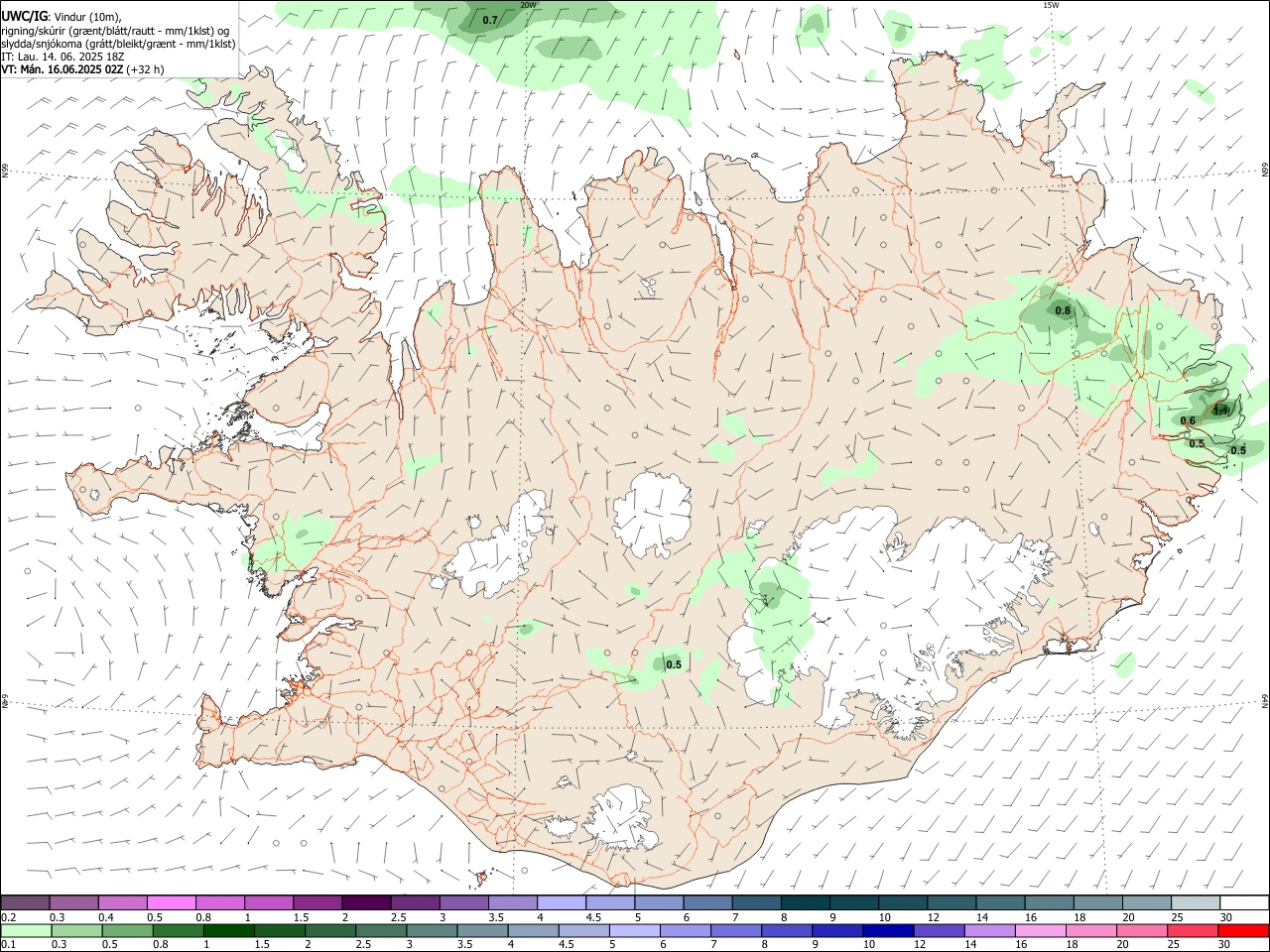Click the 'VT: Mán. 16.06.2025 02Z' valid time
The width and height of the screenshot is (1270, 952).
click(63, 69)
